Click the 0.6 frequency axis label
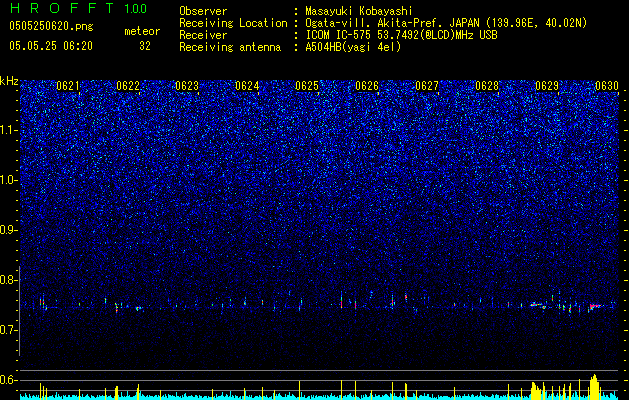The height and width of the screenshot is (400, 629). [x=9, y=380]
